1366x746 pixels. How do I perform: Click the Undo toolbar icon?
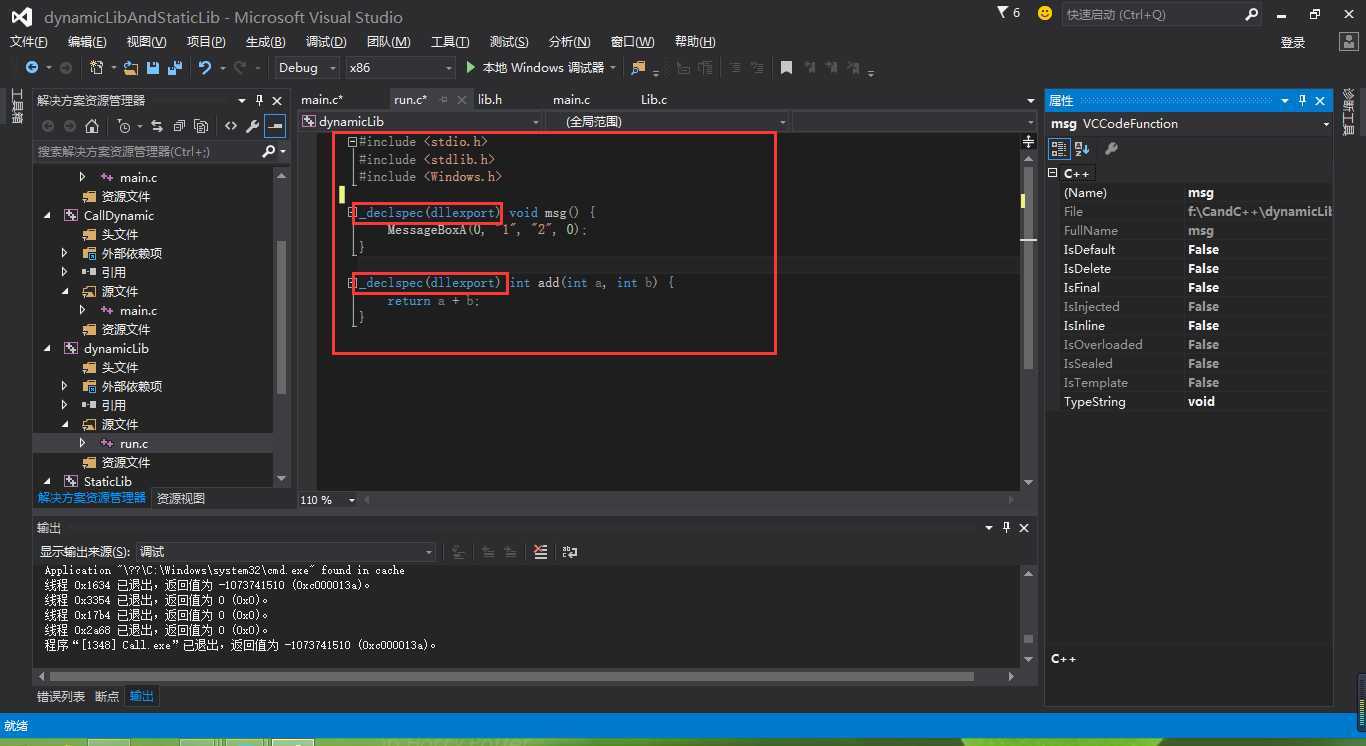(x=205, y=67)
